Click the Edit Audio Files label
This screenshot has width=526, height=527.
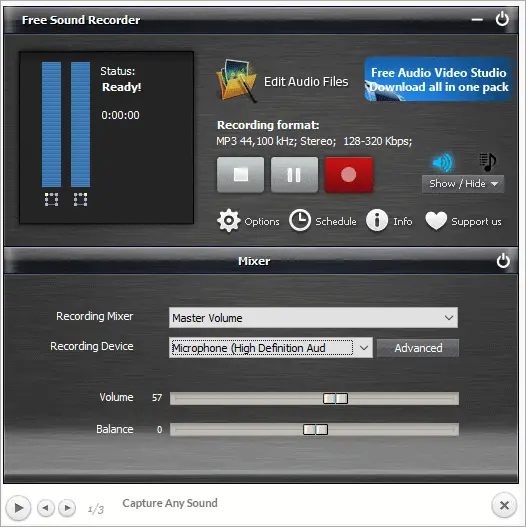pos(306,82)
